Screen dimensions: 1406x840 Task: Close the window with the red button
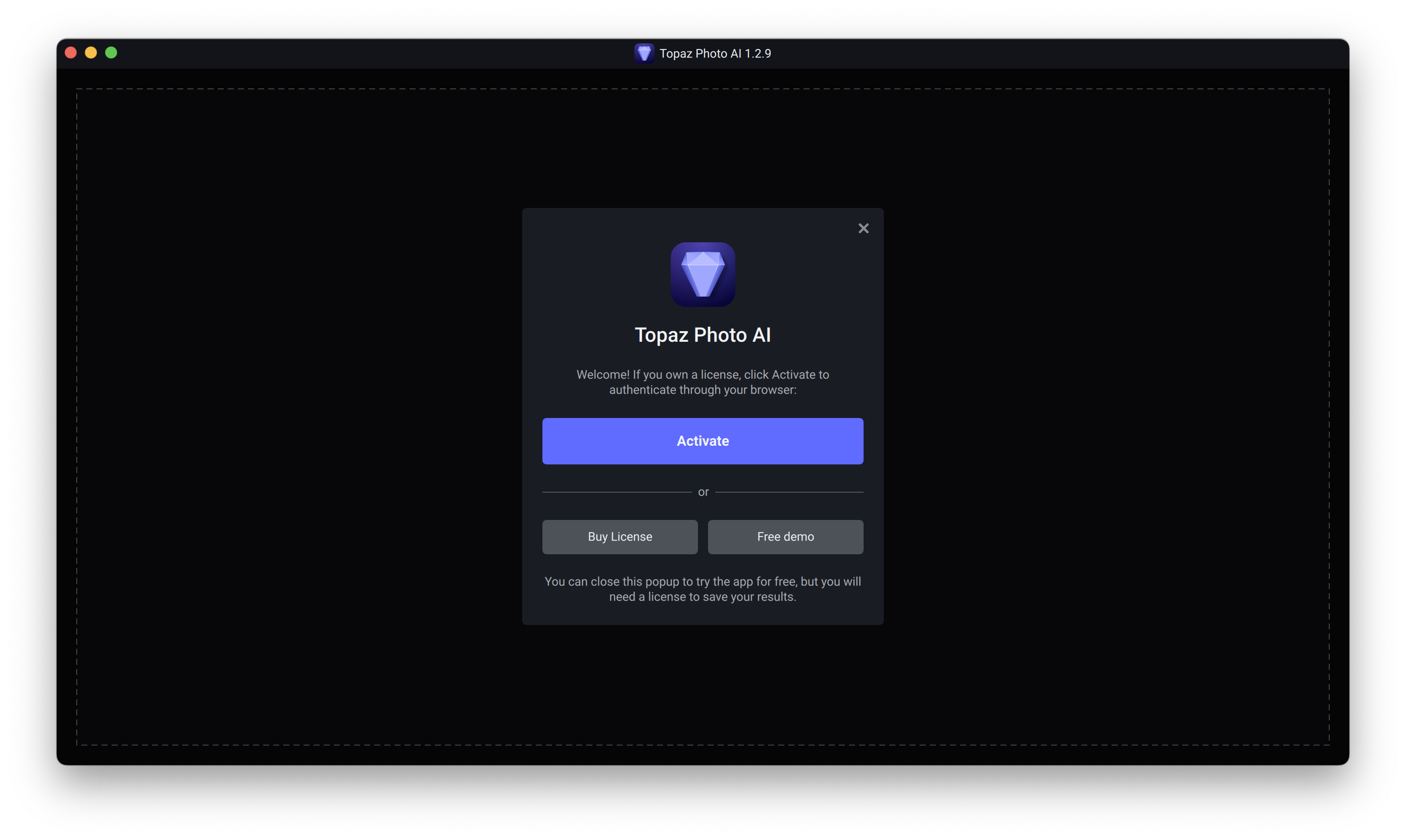pos(71,52)
